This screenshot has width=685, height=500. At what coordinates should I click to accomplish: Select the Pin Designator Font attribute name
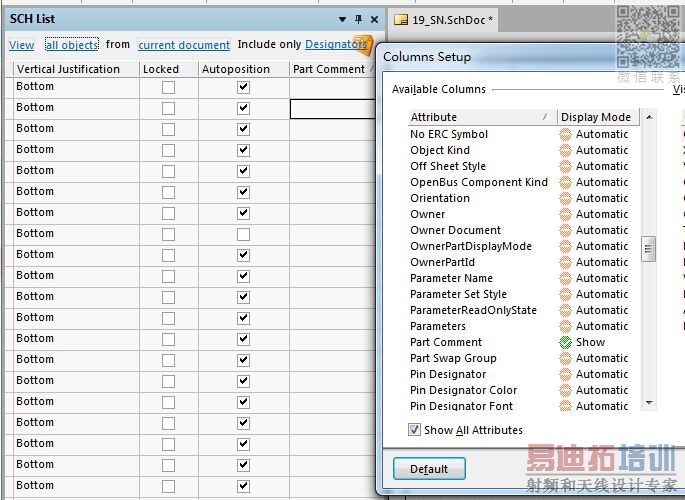461,406
